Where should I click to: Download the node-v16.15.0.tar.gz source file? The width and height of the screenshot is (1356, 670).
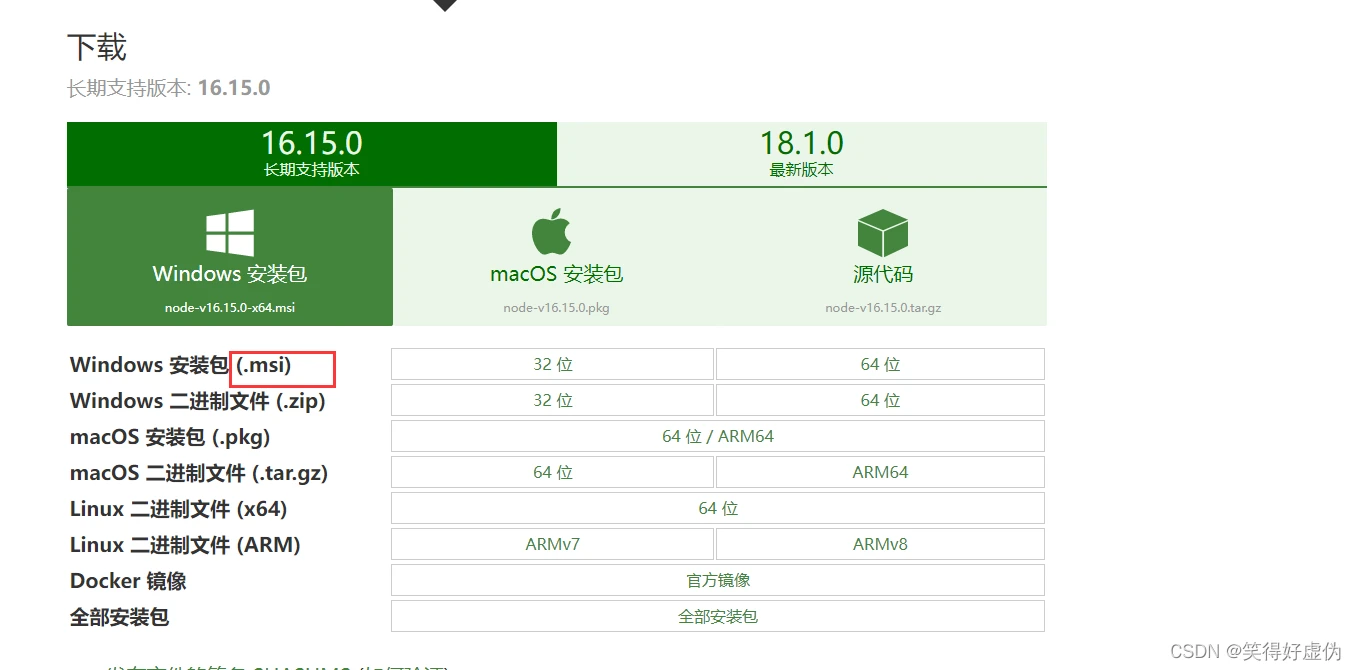[883, 308]
